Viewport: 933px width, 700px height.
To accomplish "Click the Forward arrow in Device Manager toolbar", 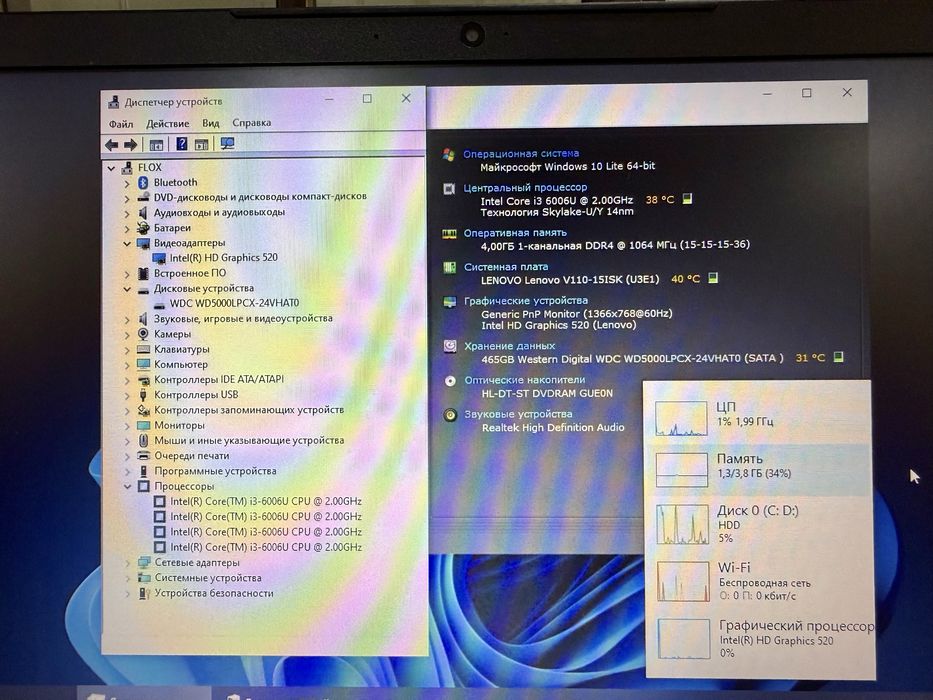I will [131, 145].
